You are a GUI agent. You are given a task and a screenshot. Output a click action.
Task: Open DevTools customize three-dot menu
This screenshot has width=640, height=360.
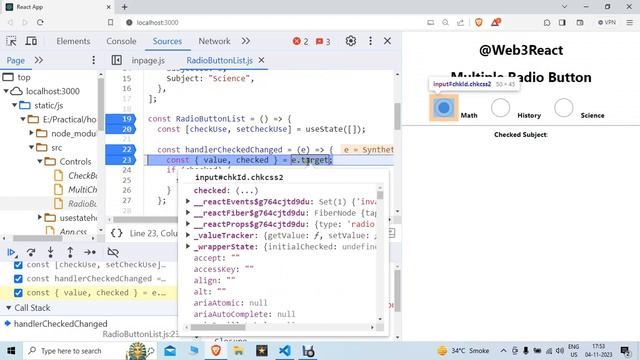point(370,41)
